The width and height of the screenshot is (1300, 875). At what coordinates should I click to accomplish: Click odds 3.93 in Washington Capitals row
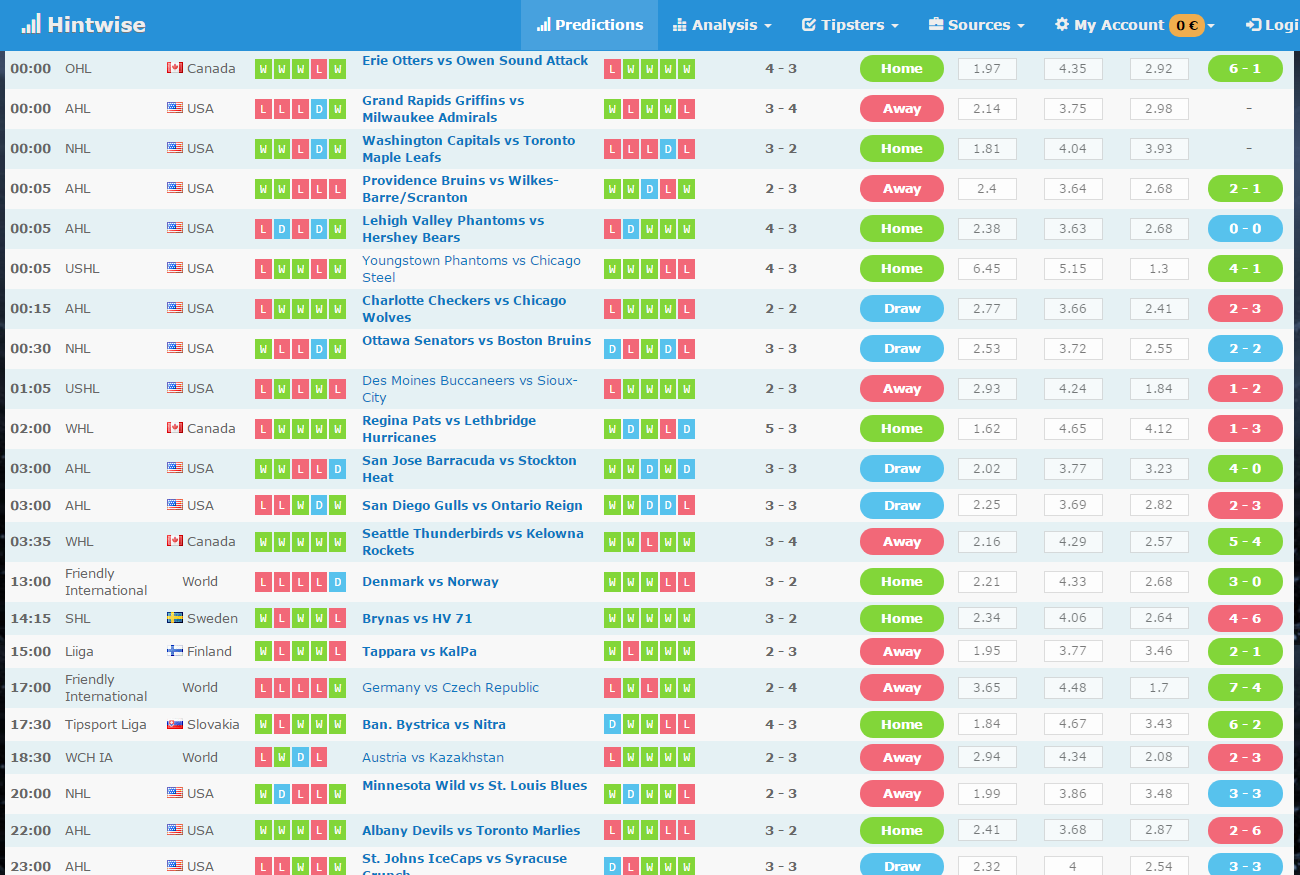coord(1159,149)
